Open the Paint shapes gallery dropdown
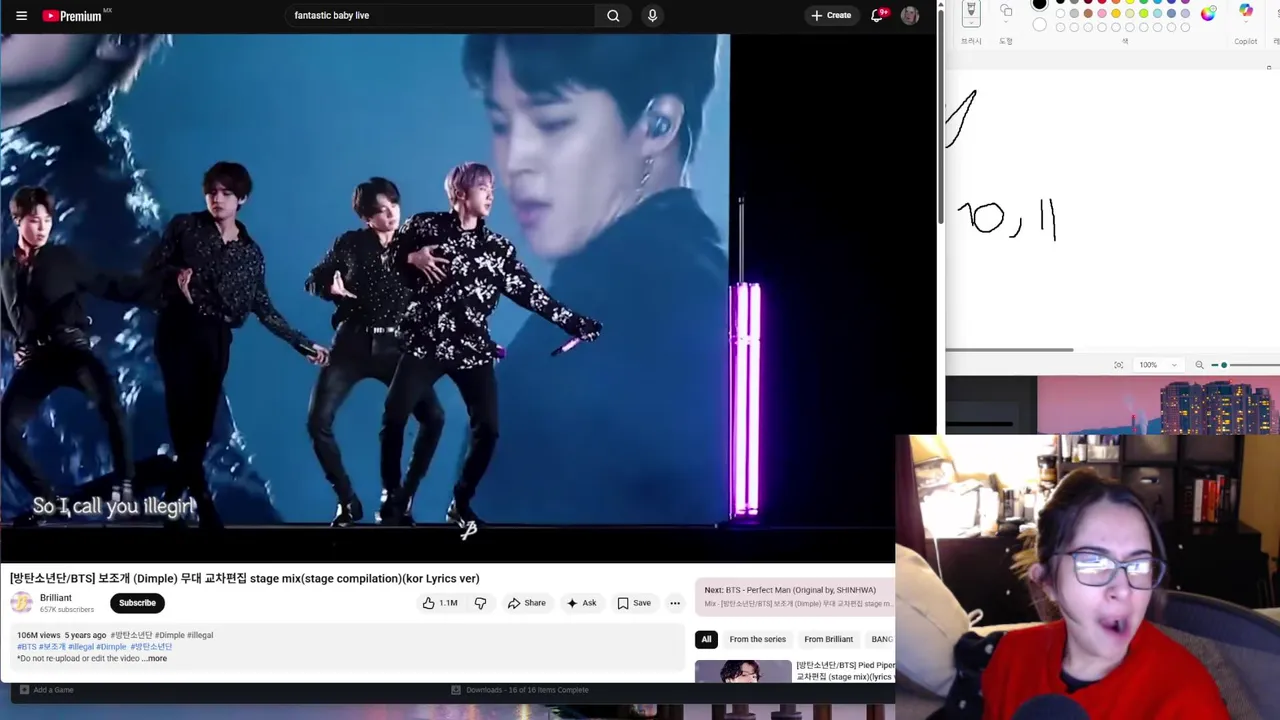The height and width of the screenshot is (720, 1280). (x=1006, y=21)
